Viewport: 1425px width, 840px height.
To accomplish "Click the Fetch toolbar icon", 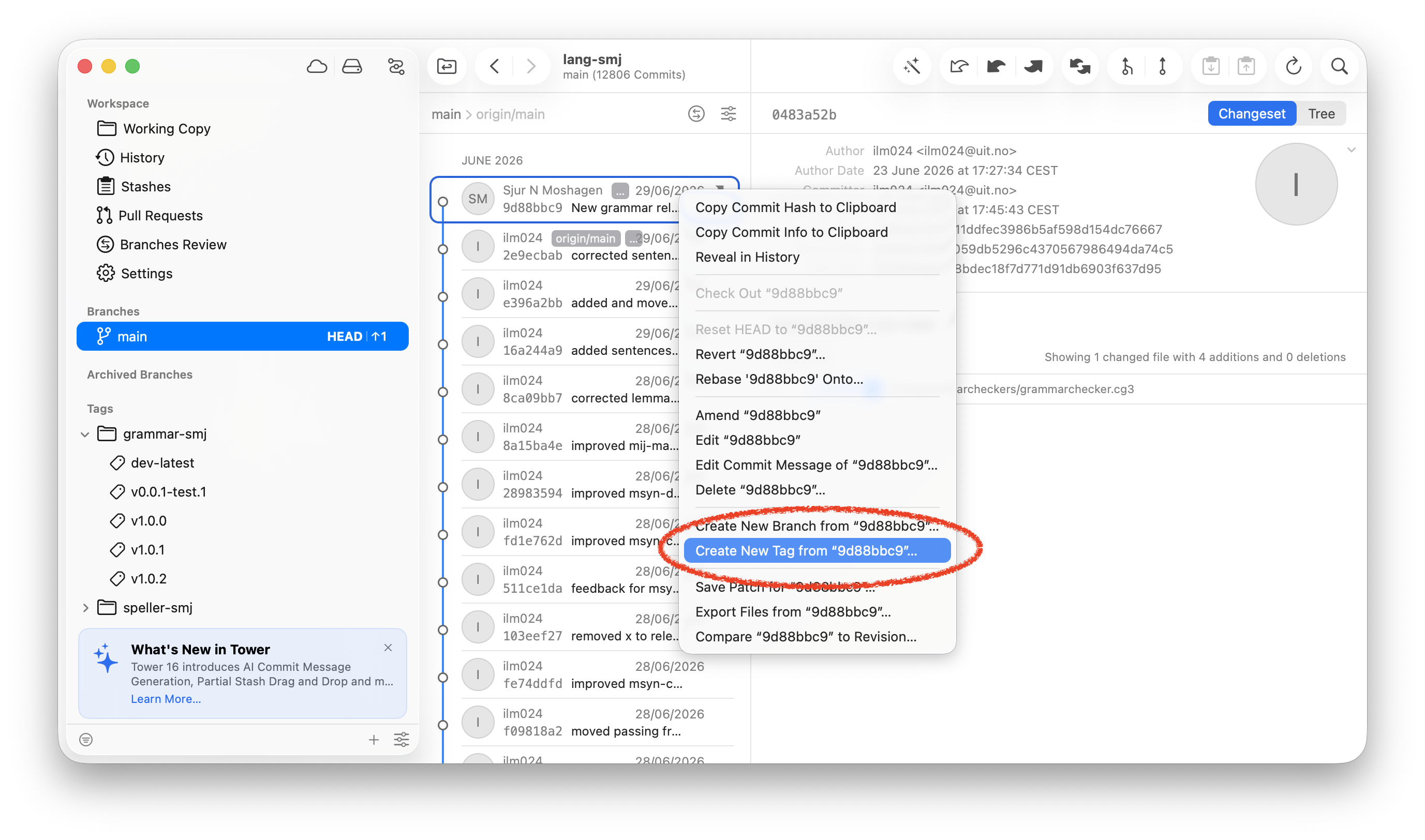I will coord(958,67).
